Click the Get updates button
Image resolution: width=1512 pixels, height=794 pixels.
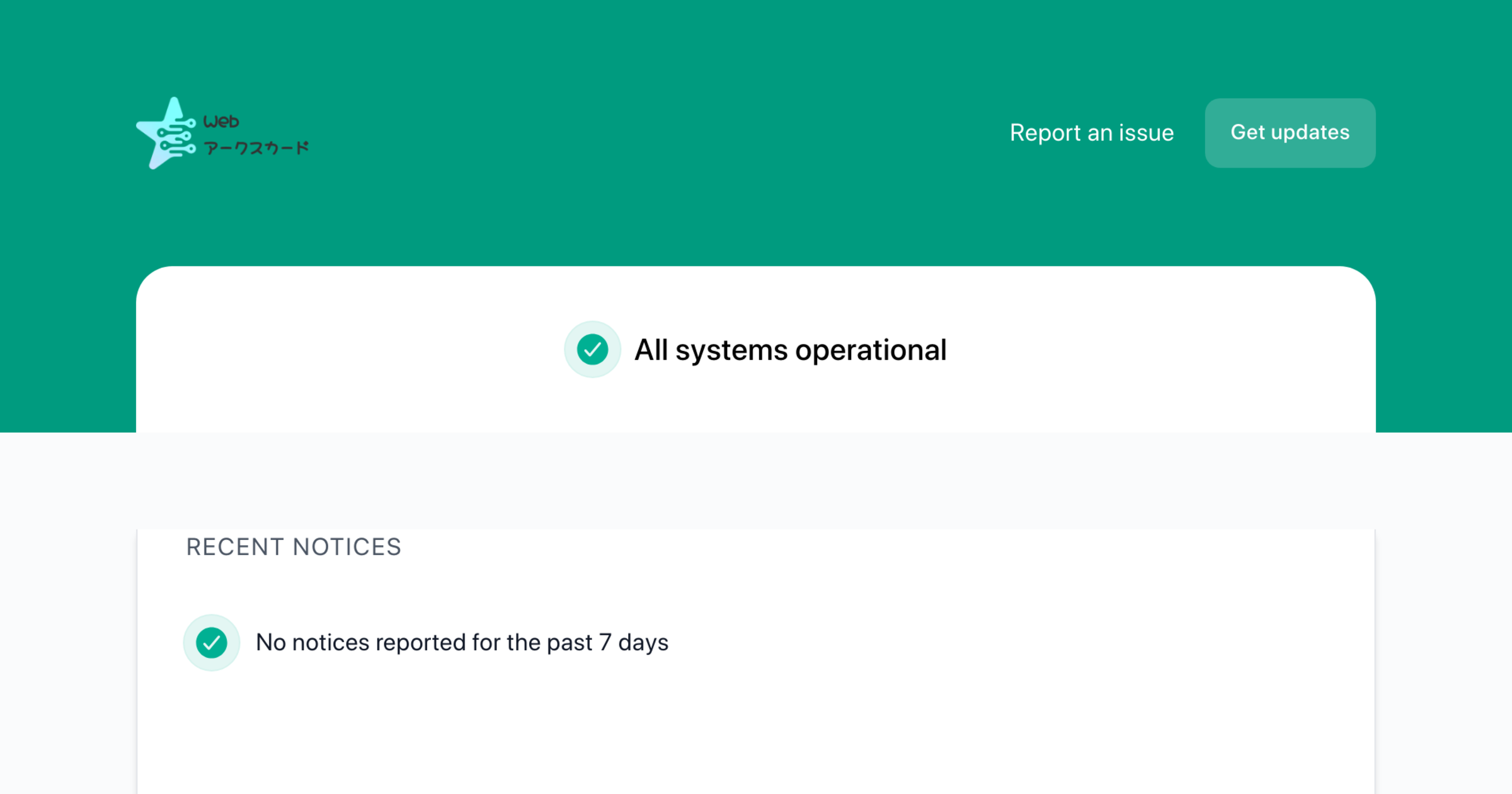tap(1290, 133)
